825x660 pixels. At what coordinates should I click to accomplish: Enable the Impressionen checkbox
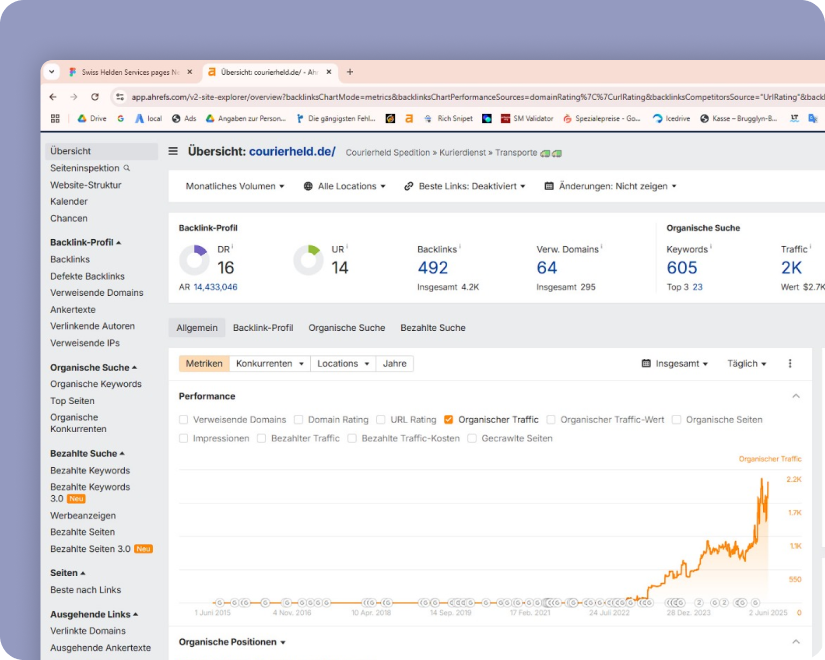pyautogui.click(x=183, y=438)
